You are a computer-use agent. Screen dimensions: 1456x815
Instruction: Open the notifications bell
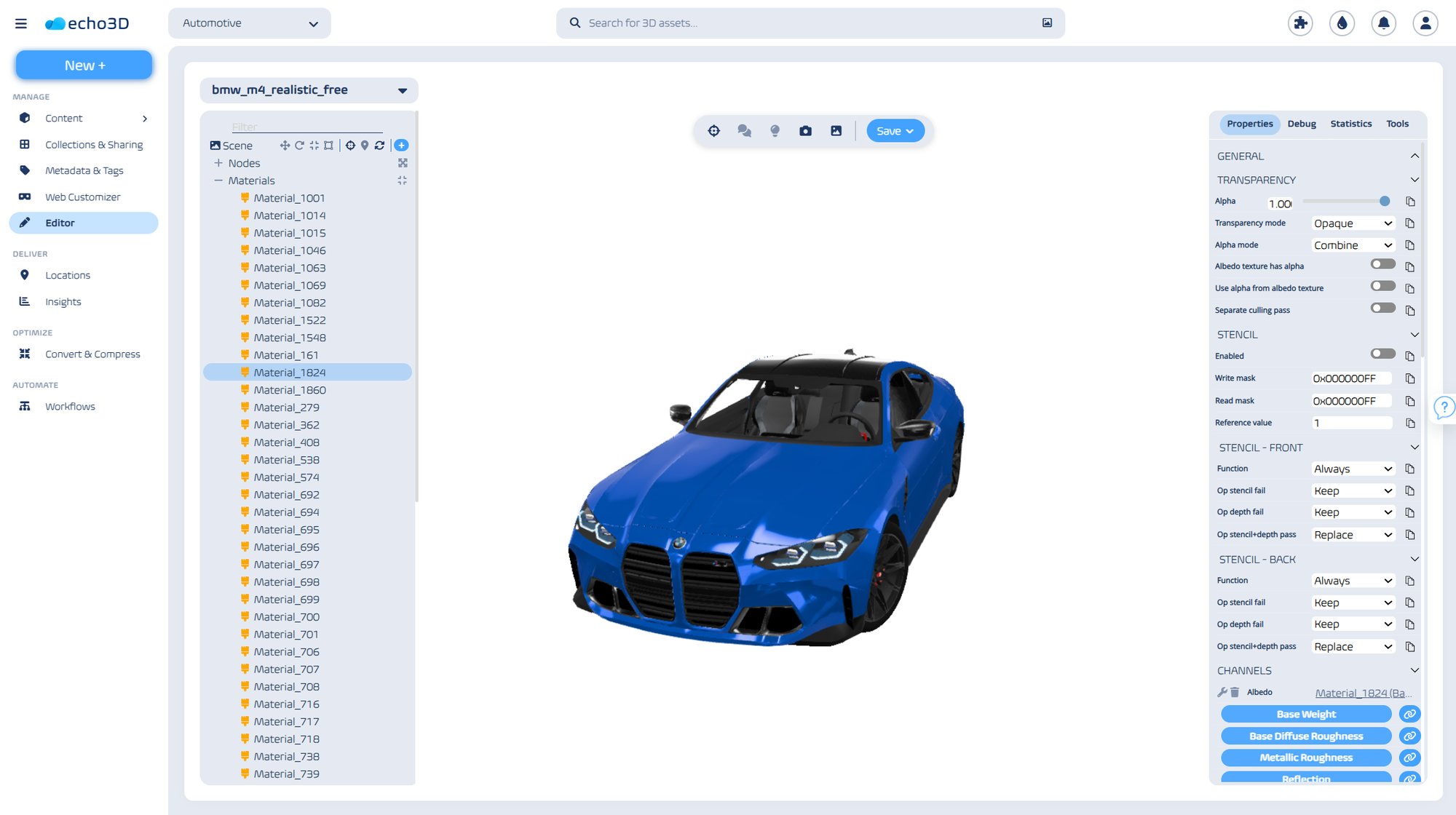point(1383,23)
